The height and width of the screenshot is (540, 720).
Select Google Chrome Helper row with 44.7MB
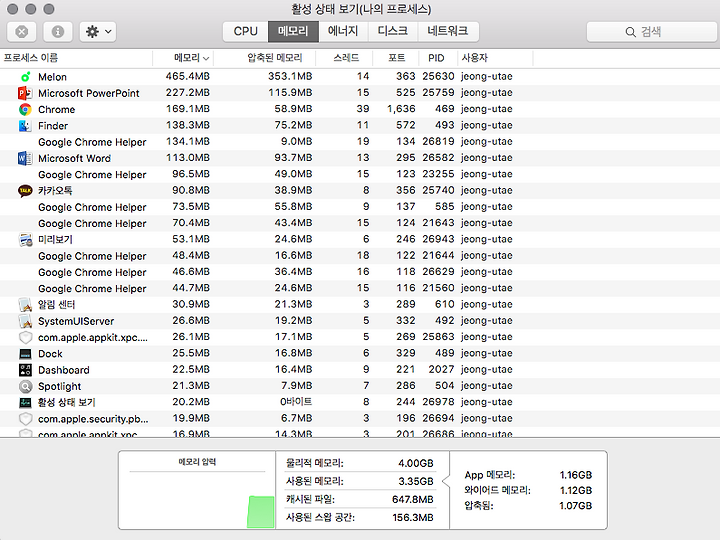click(x=360, y=288)
